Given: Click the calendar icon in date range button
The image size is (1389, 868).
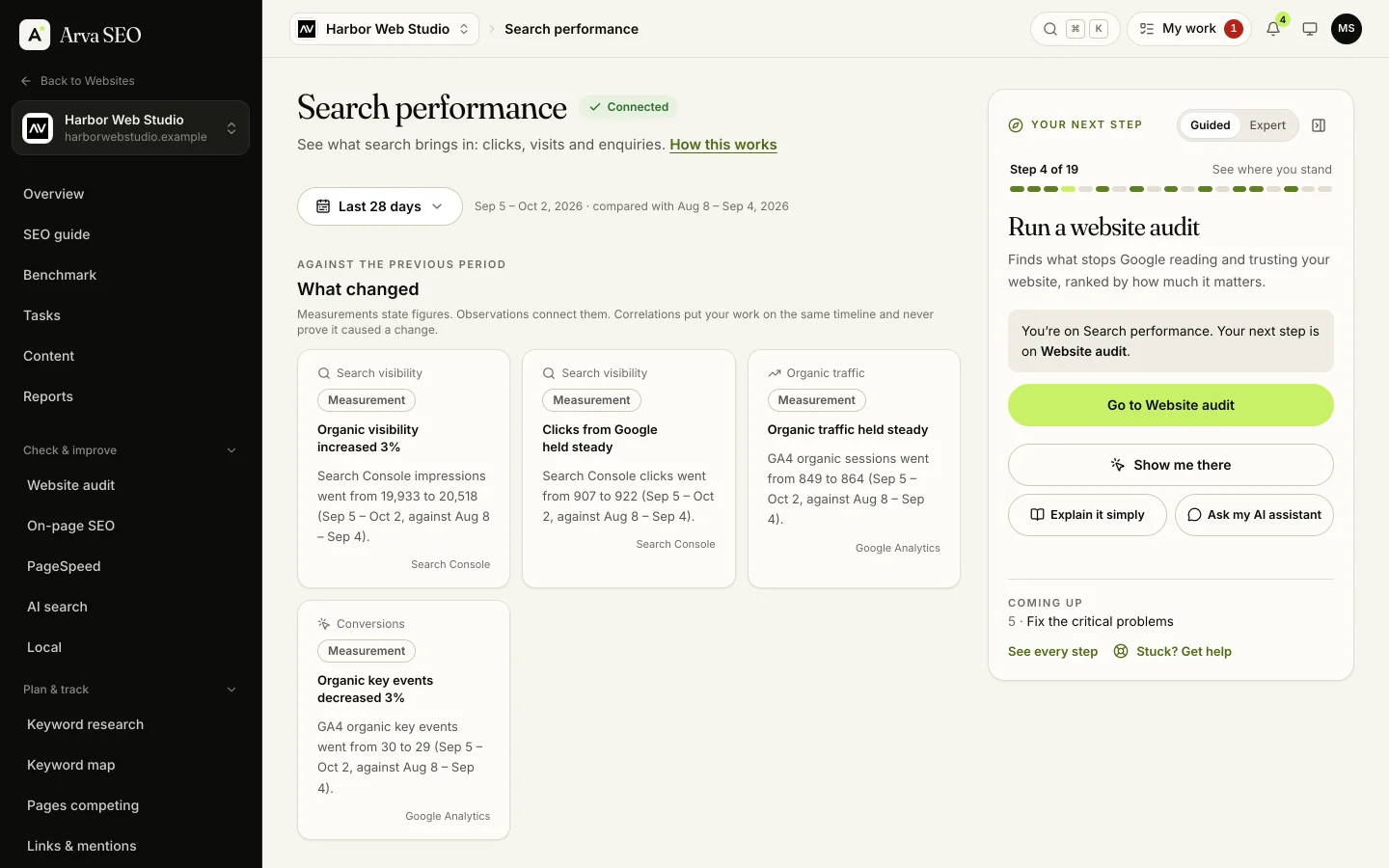Looking at the screenshot, I should point(323,206).
